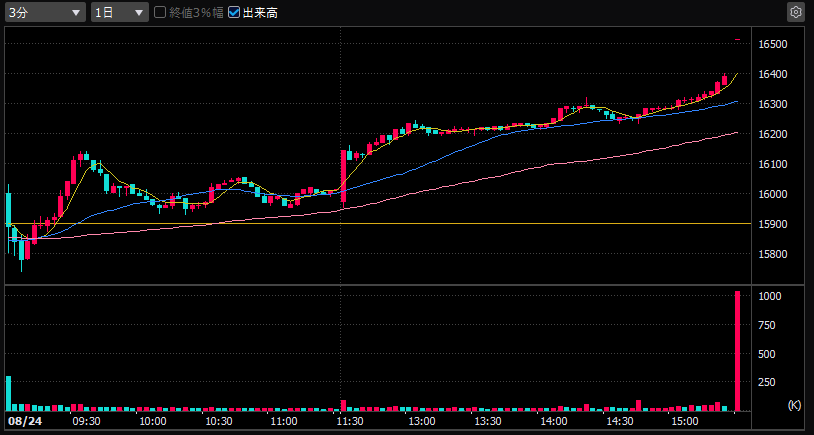814x435 pixels.
Task: Select the 16300 price axis label
Action: (x=772, y=104)
